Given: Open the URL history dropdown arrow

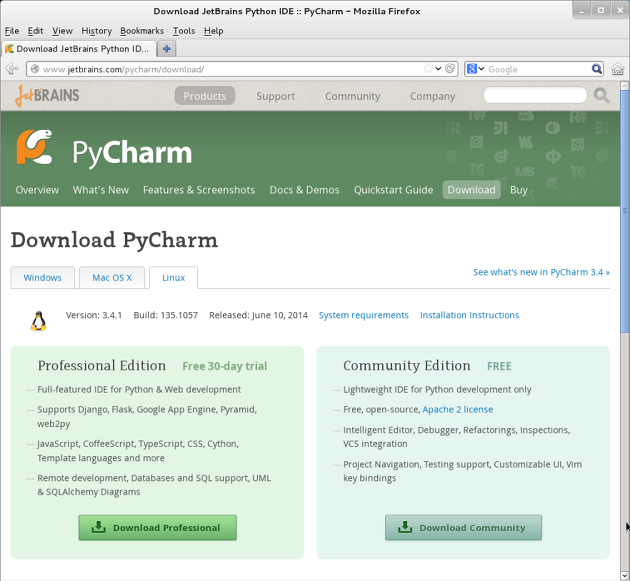Looking at the screenshot, I should click(438, 69).
